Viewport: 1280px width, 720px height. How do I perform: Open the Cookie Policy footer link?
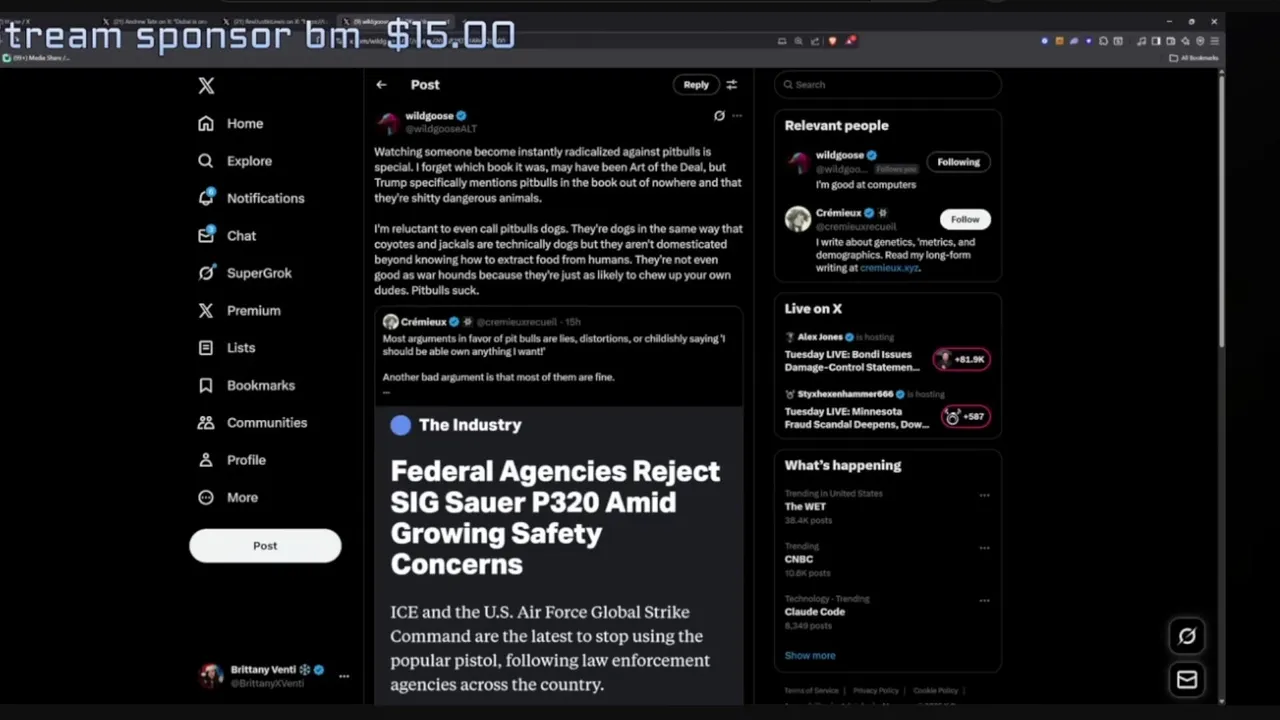pyautogui.click(x=935, y=691)
